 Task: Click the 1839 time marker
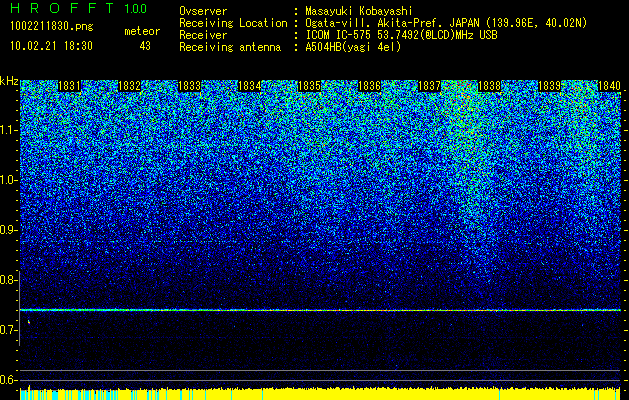pos(549,86)
